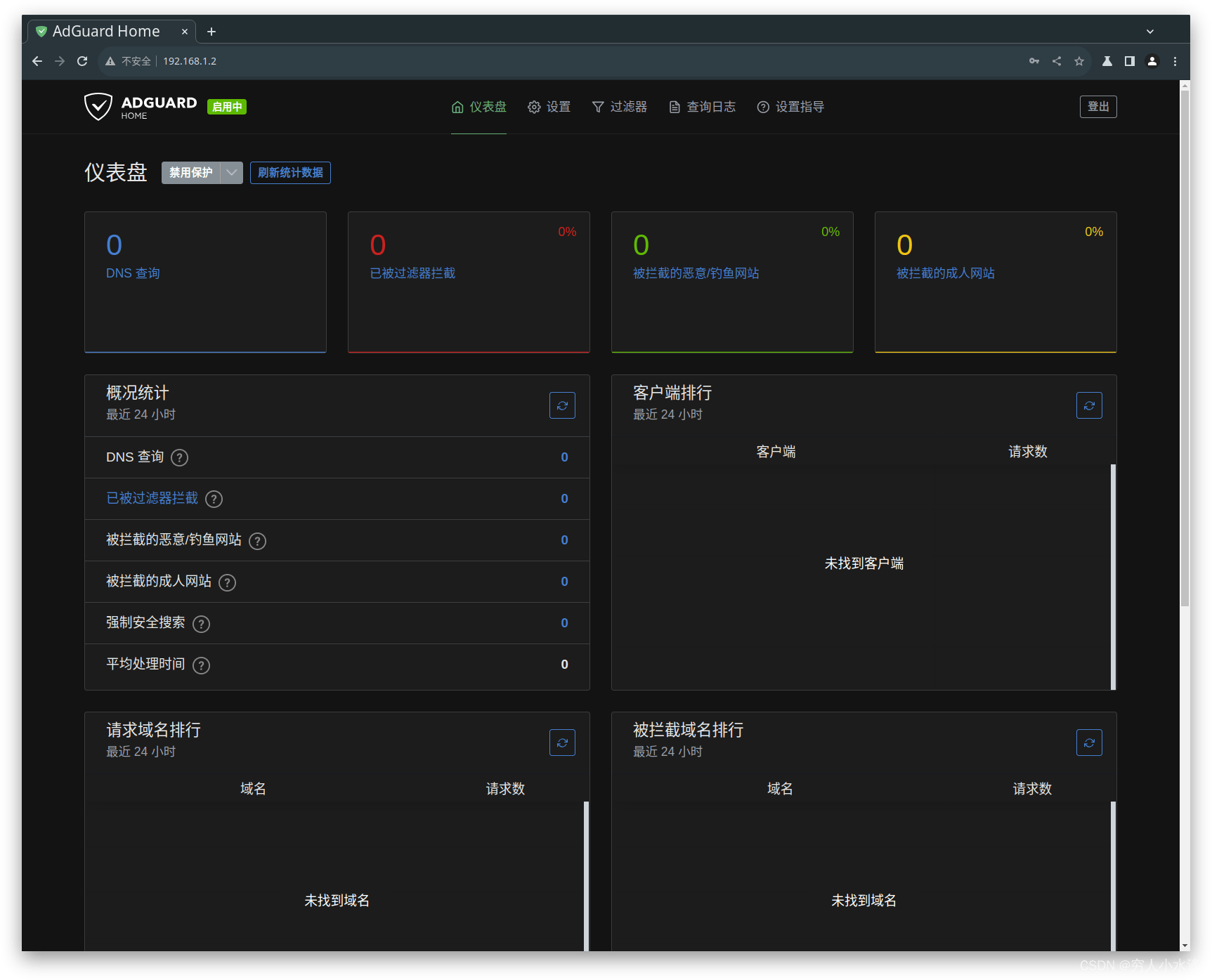
Task: Click the browser forward arrow
Action: point(60,61)
